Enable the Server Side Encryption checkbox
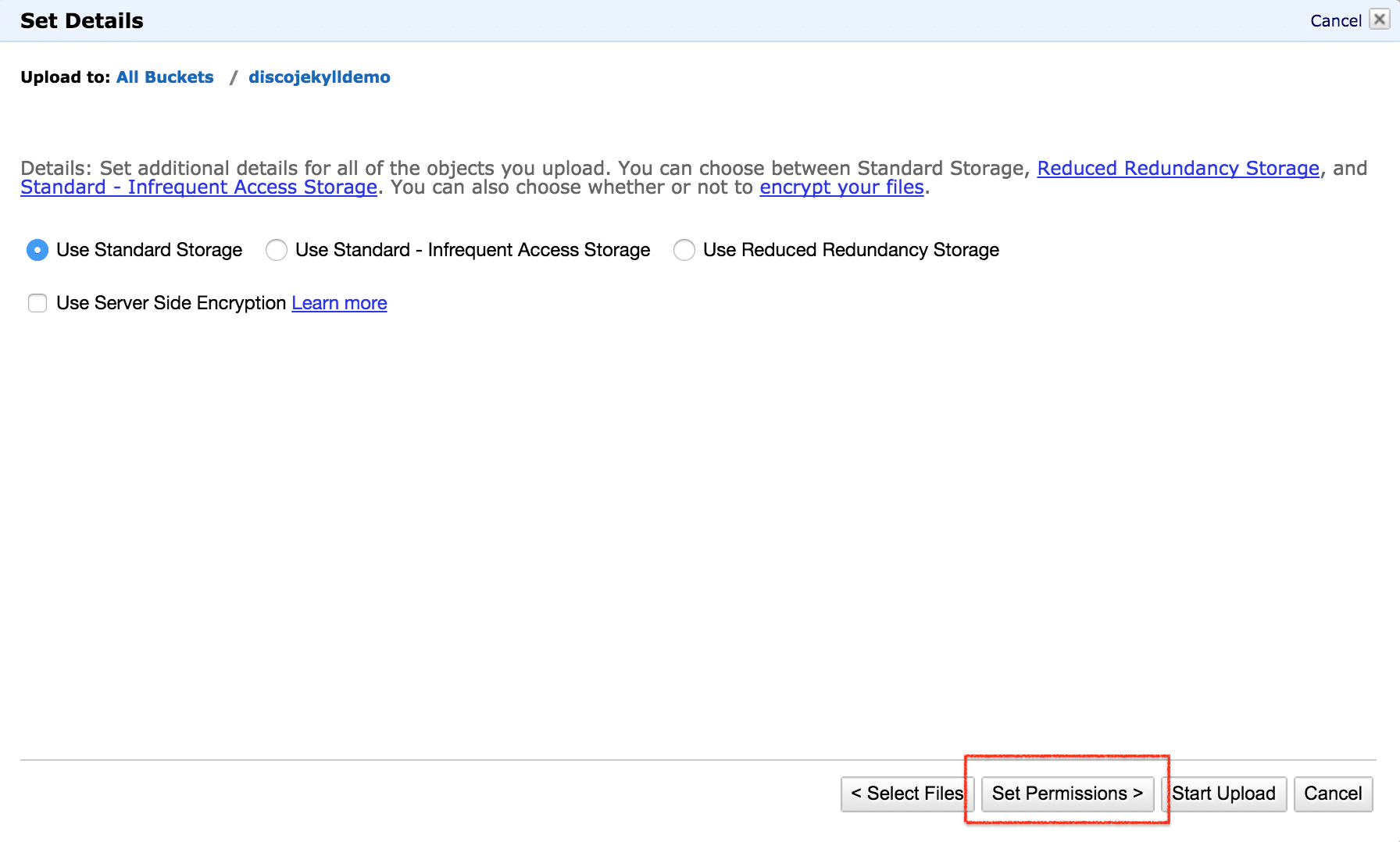This screenshot has height=842, width=1400. click(x=37, y=303)
